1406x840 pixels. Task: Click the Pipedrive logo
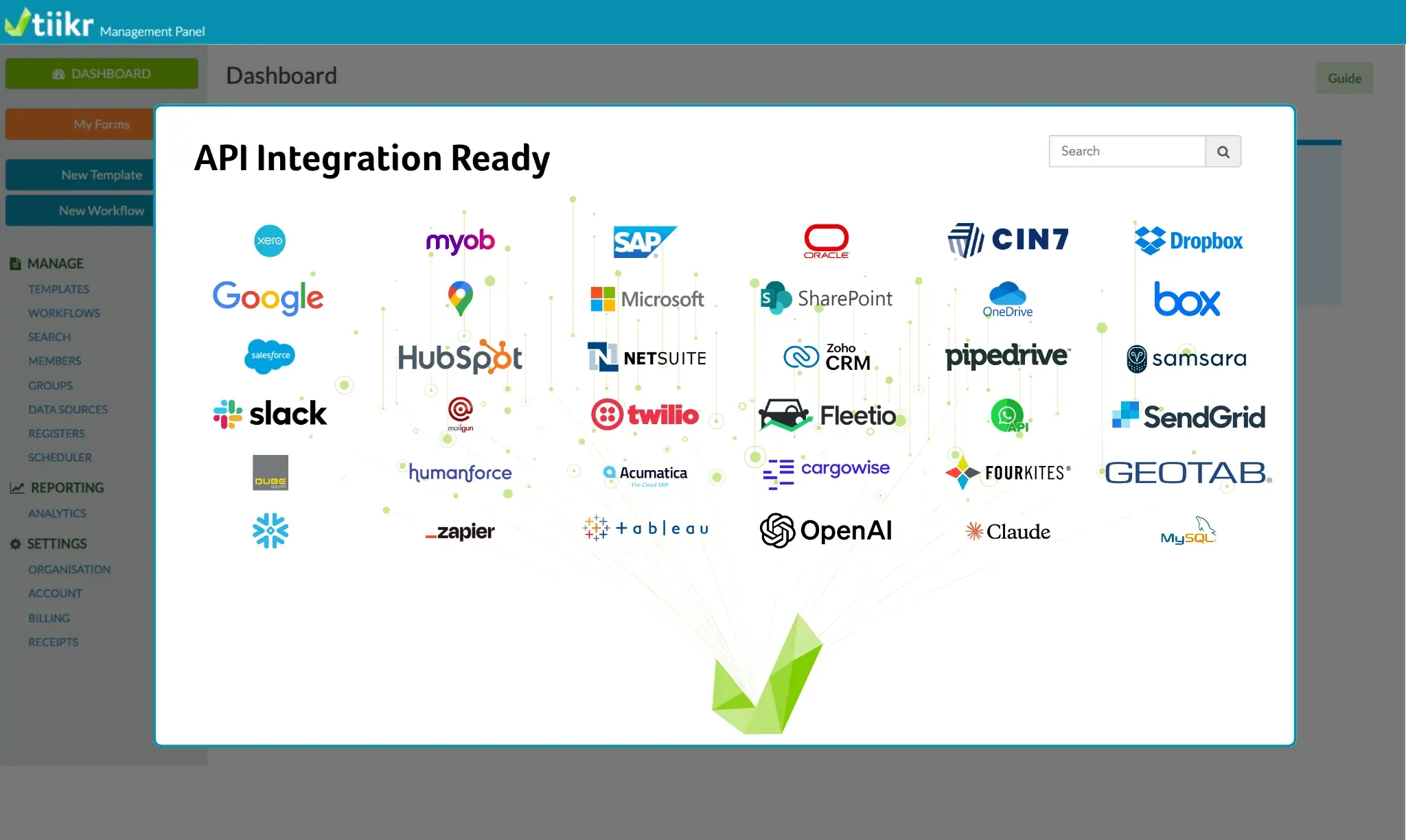click(1008, 356)
